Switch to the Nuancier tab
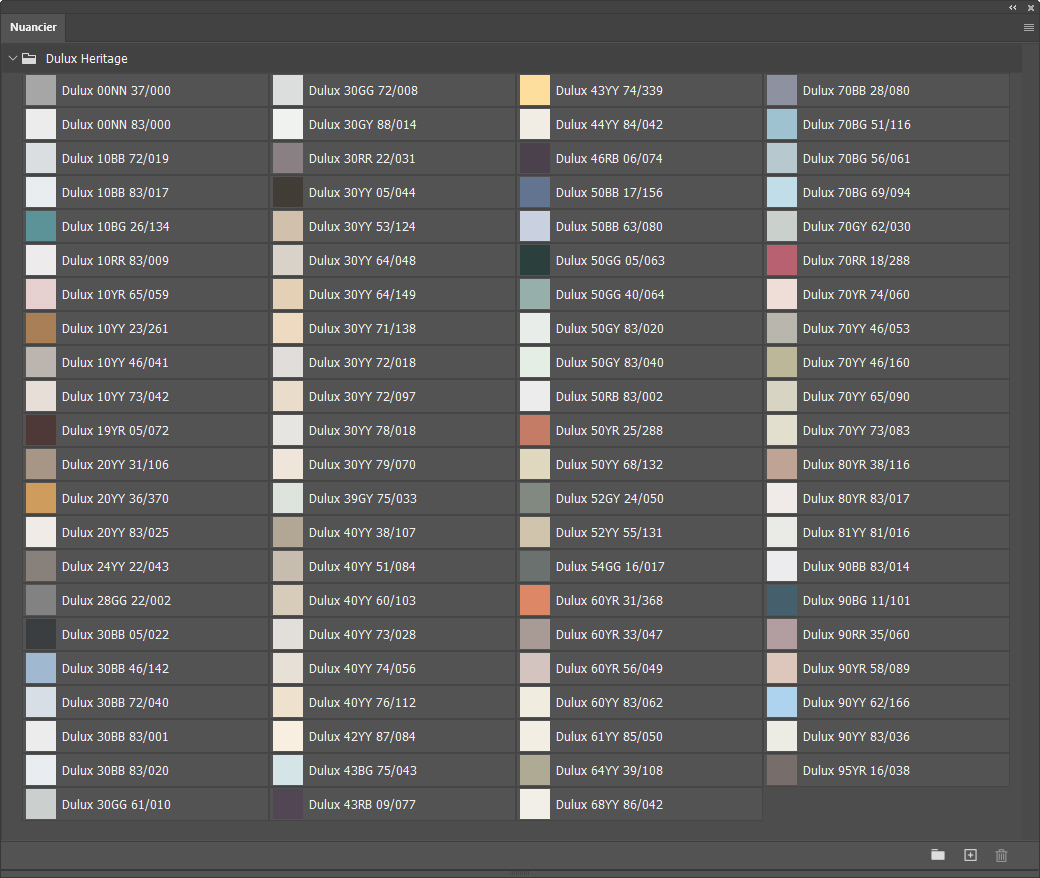This screenshot has height=878, width=1040. click(x=33, y=28)
